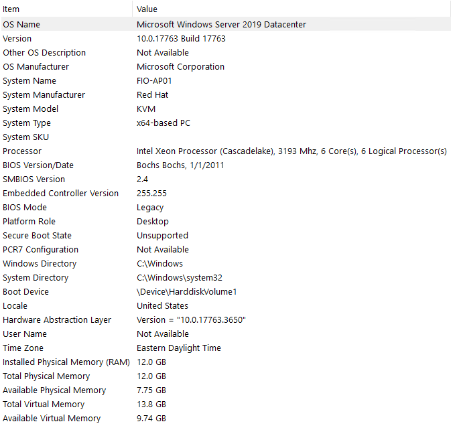Select the Available Physical Memory row
The image size is (451, 423).
click(x=225, y=390)
